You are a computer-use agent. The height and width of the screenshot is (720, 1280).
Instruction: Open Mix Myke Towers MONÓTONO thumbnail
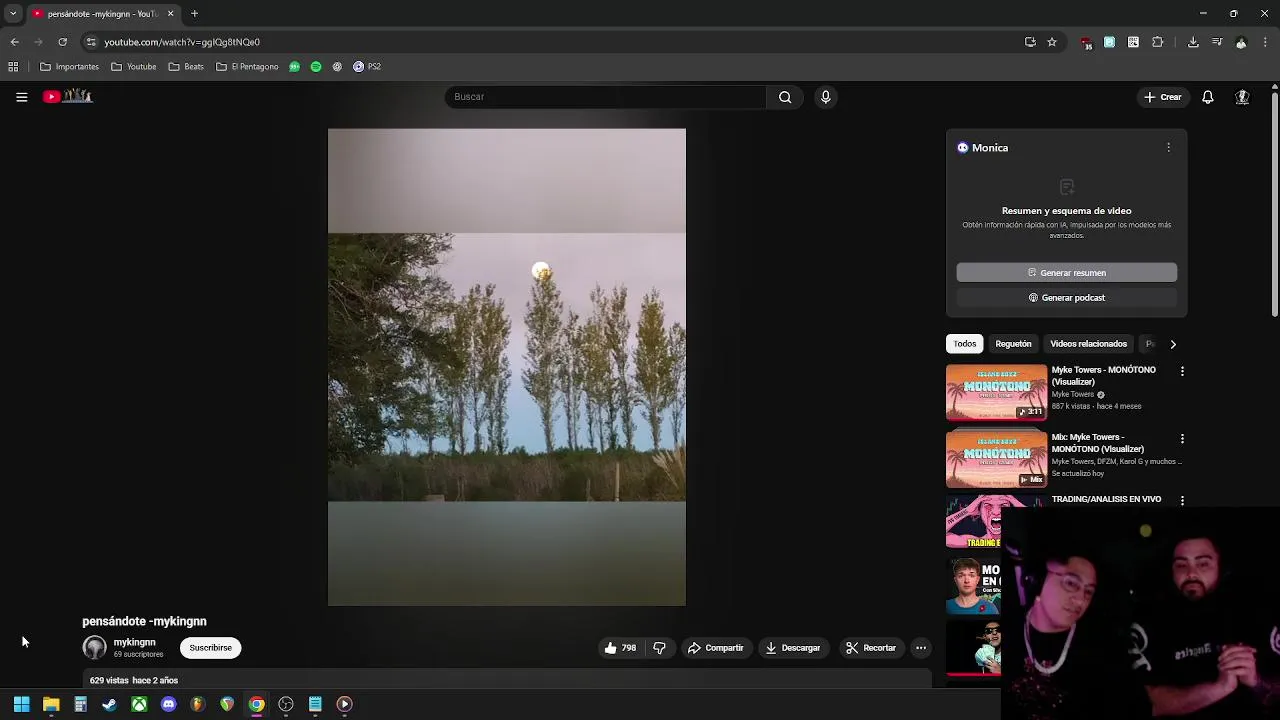pyautogui.click(x=996, y=459)
